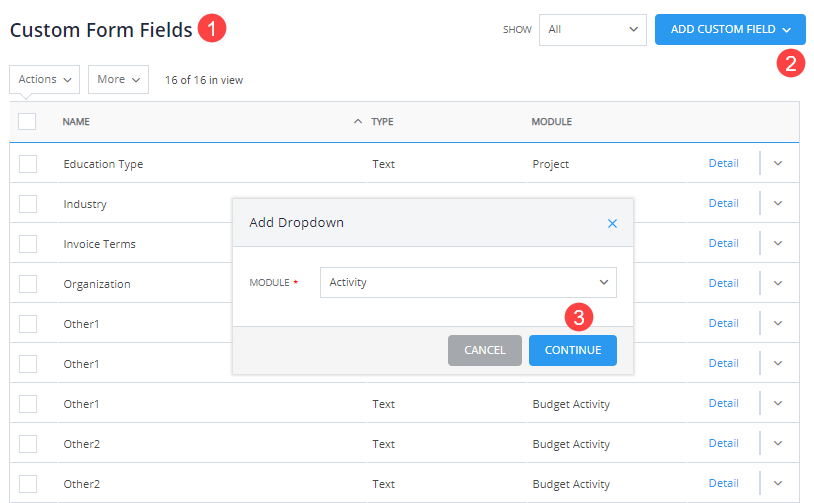Click the Organization field name

(97, 284)
